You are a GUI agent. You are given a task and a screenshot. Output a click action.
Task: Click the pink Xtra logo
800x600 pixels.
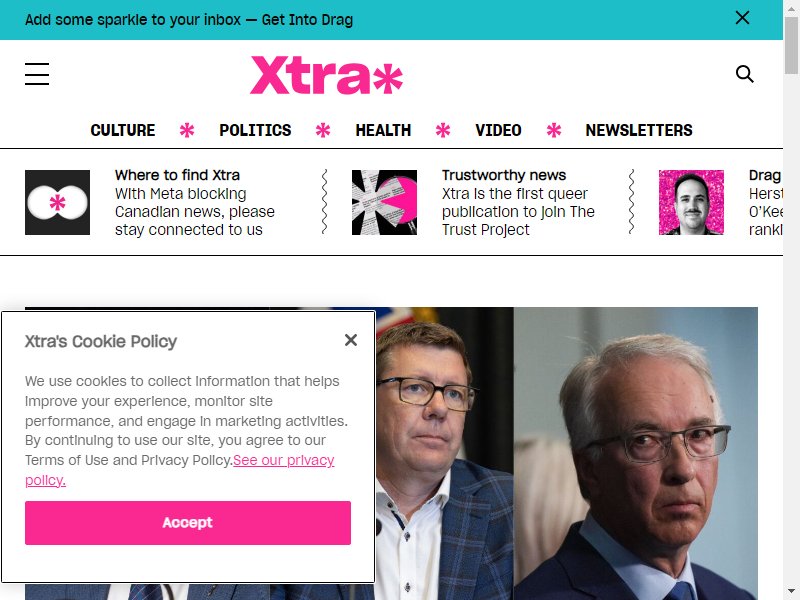(x=327, y=75)
